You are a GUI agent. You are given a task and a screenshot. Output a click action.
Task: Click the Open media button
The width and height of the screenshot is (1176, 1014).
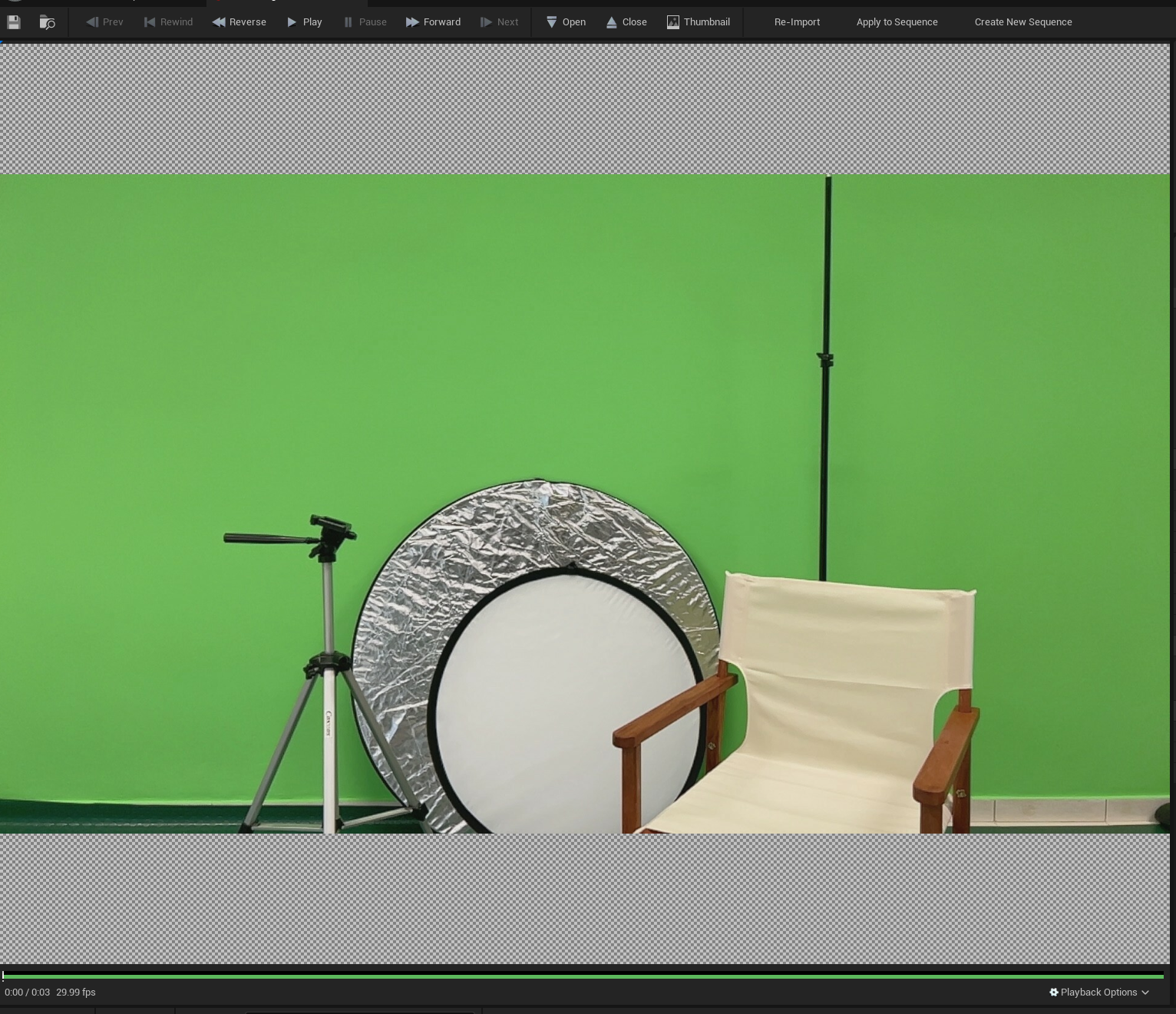pos(566,22)
